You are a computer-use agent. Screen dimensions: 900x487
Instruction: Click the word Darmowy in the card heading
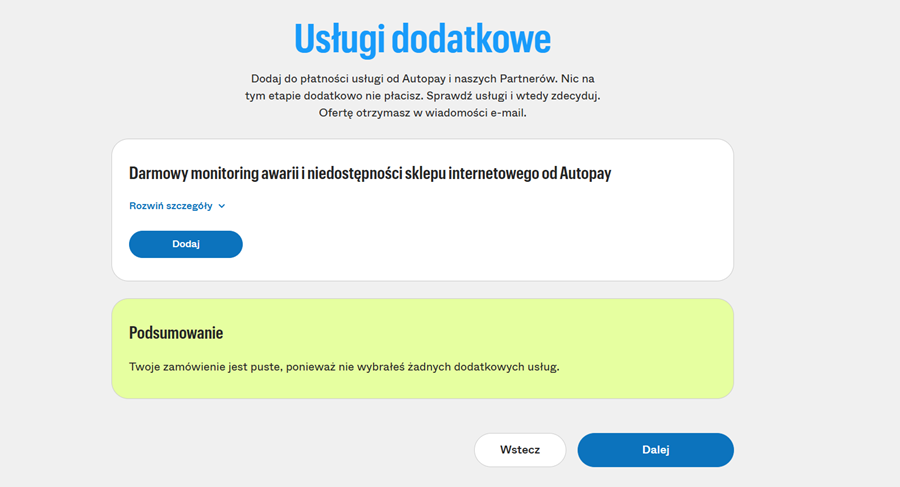tap(162, 173)
